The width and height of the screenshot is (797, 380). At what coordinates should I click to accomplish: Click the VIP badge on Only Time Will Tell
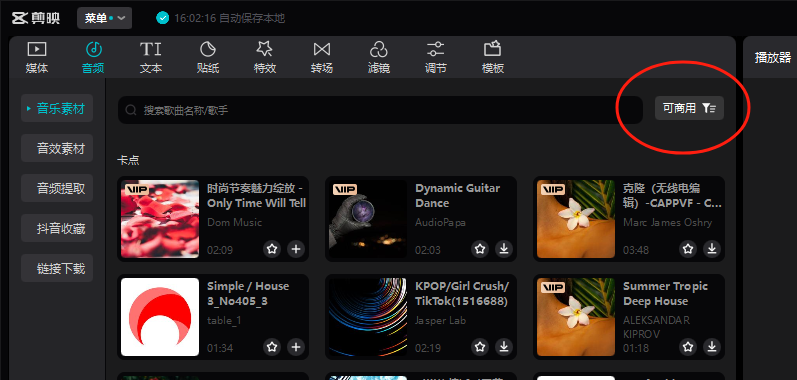tap(137, 189)
